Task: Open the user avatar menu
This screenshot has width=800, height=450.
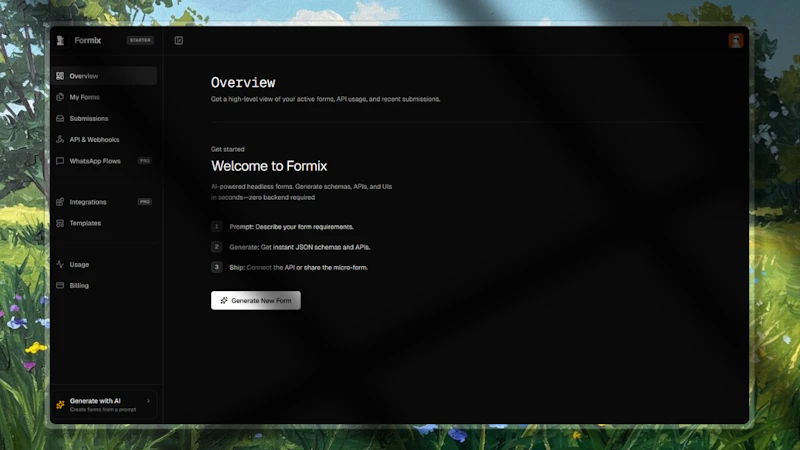Action: click(736, 40)
